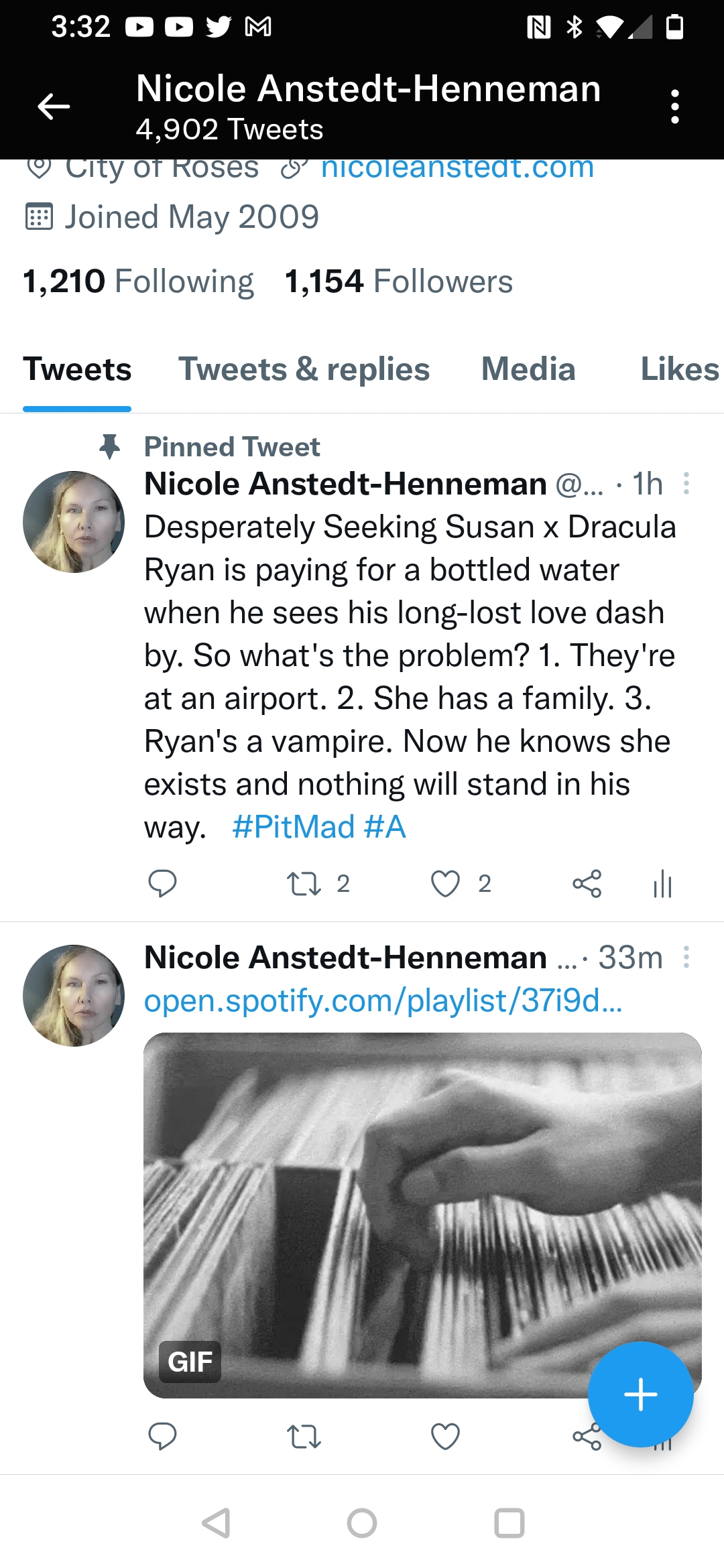Viewport: 724px width, 1568px height.
Task: Open the nicoleanstedt.com website link
Action: (457, 168)
